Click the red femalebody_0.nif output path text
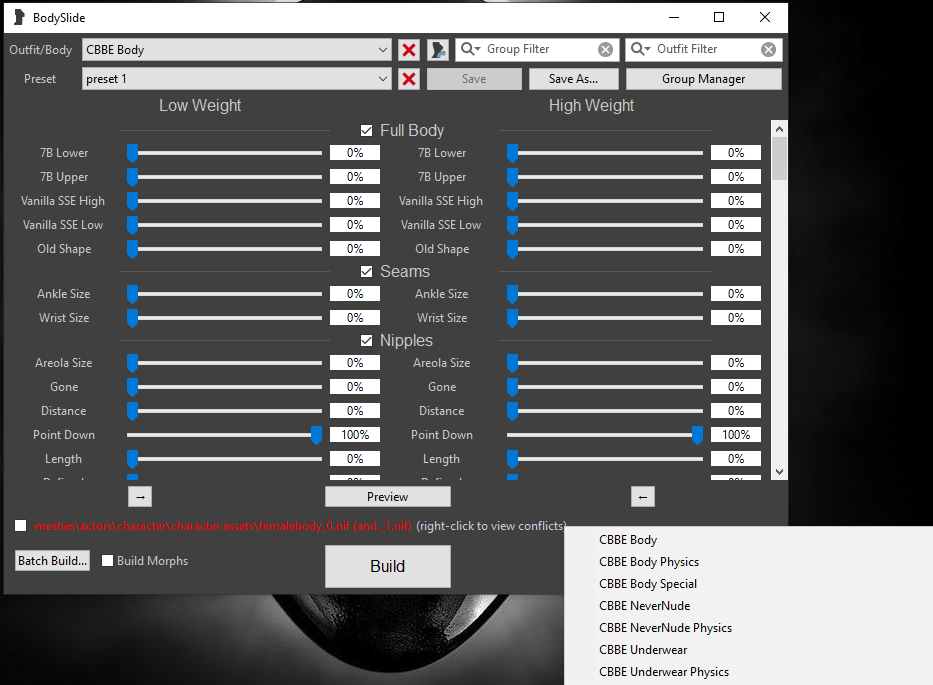Screen dimensions: 933x685 (x=223, y=526)
